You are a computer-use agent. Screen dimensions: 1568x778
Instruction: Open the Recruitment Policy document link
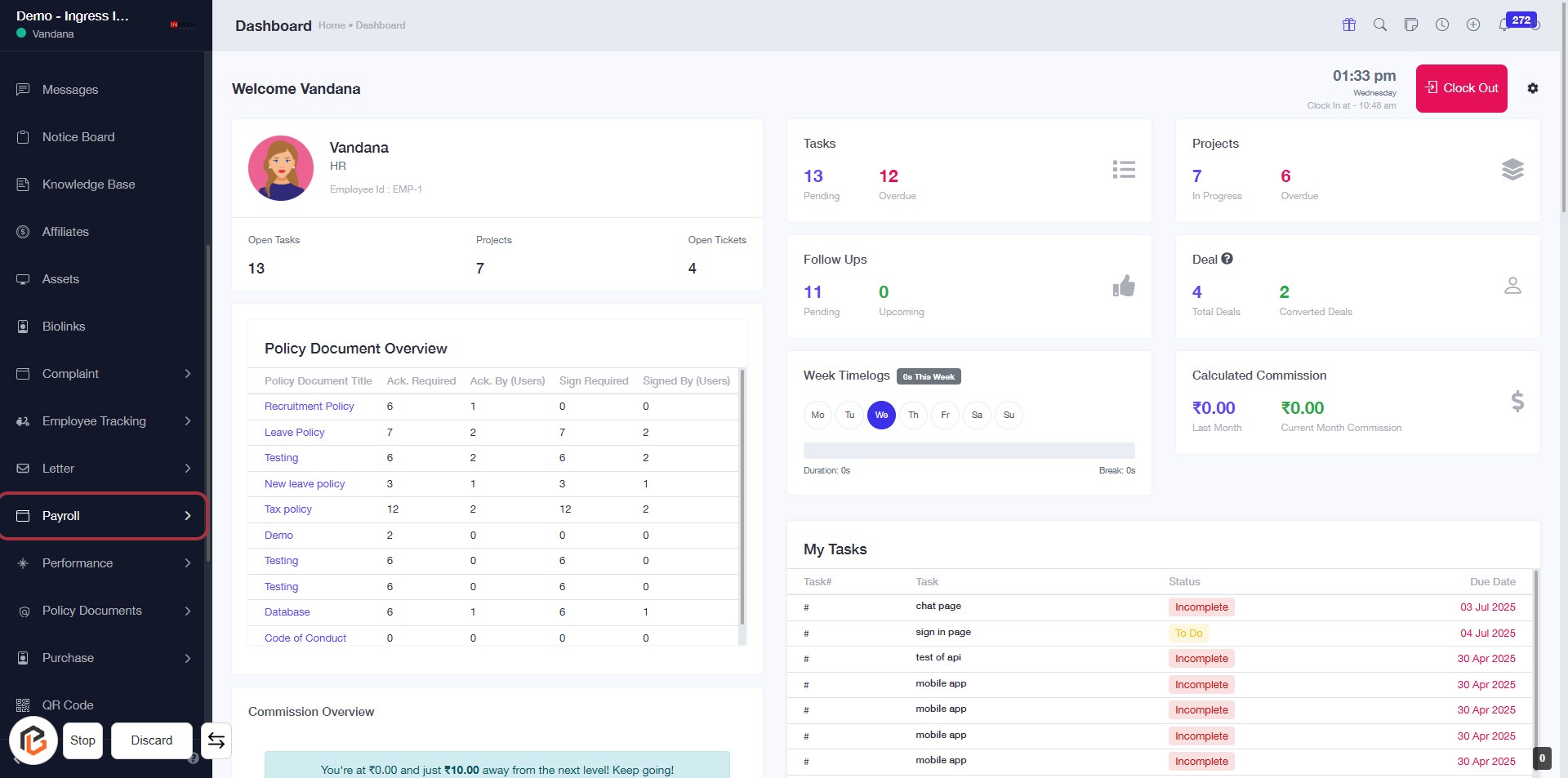[309, 407]
